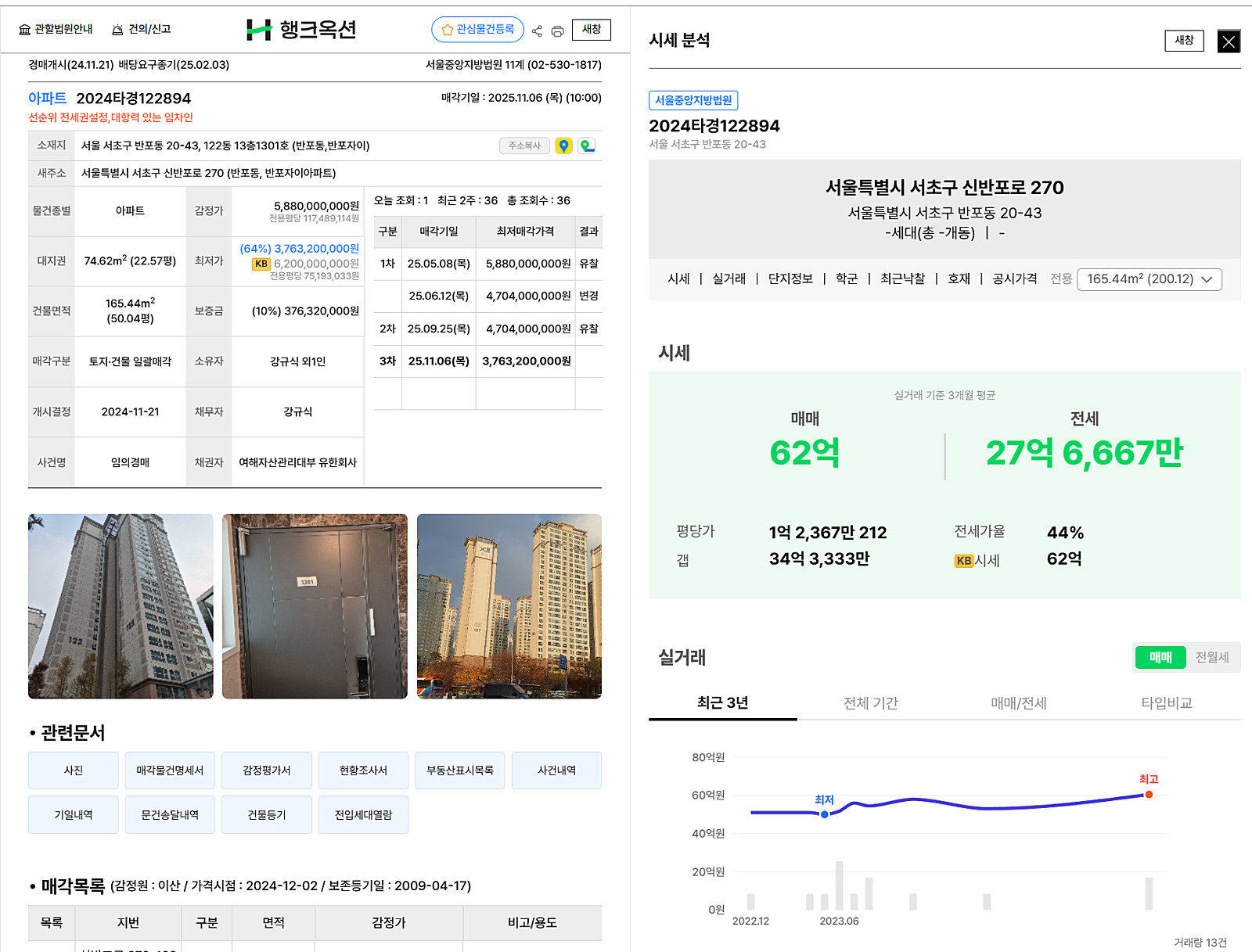
Task: Click the printer icon
Action: [x=557, y=31]
